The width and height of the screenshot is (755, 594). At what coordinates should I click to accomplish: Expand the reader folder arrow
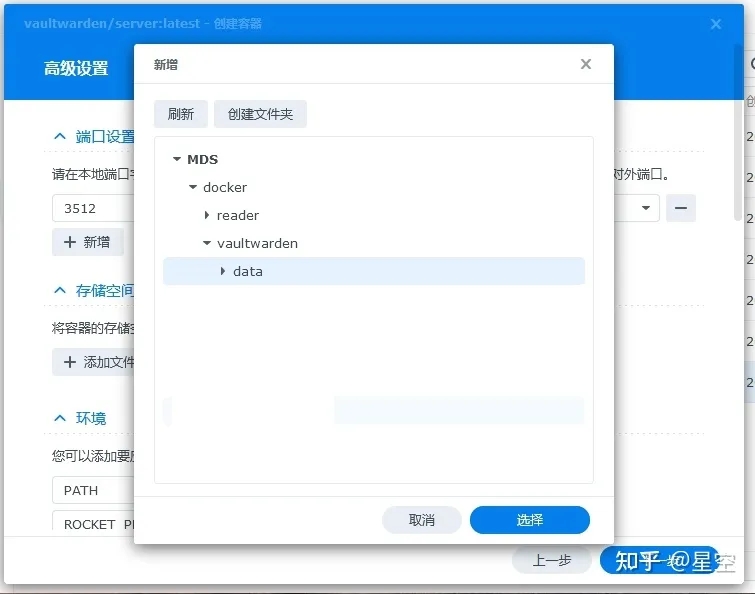click(x=207, y=215)
